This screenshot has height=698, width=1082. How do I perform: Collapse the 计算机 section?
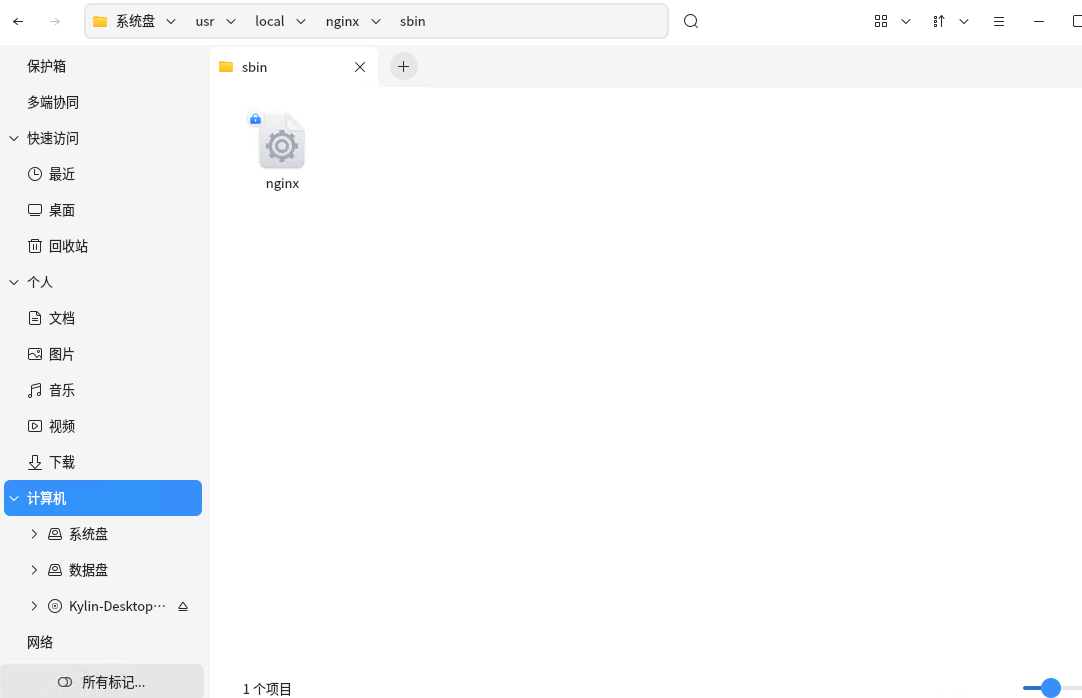tap(14, 498)
